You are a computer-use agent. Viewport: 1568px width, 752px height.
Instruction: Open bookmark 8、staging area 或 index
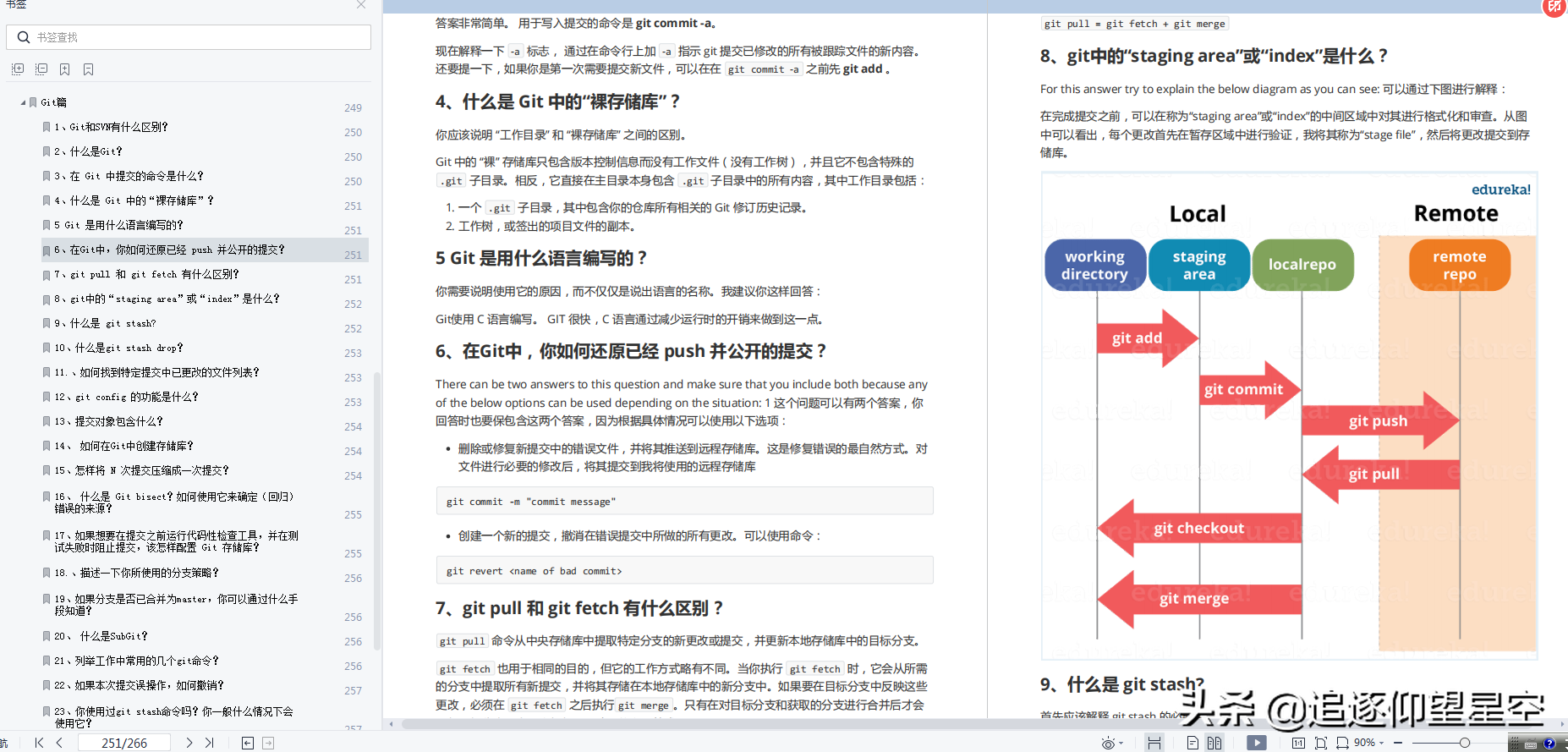[x=167, y=299]
